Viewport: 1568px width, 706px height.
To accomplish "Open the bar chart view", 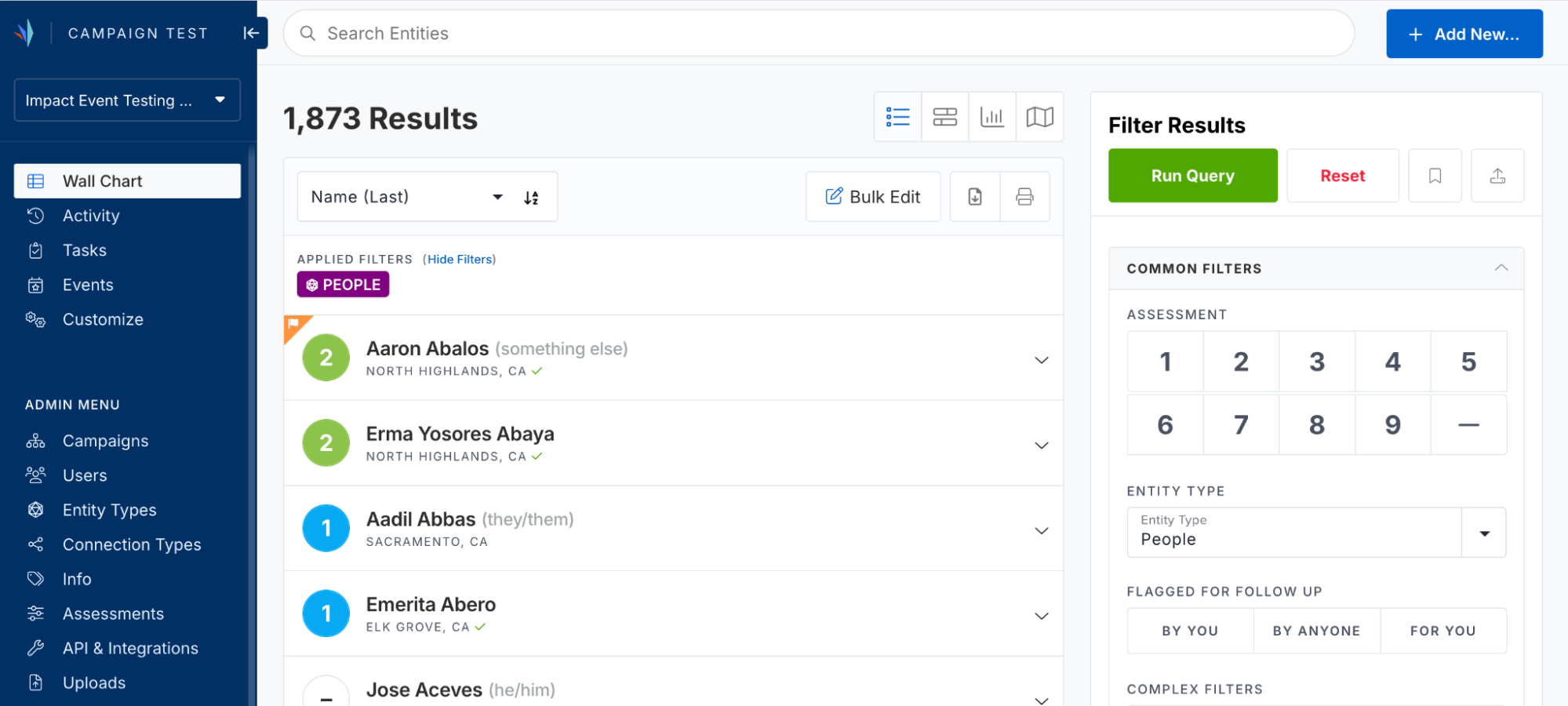I will (x=991, y=117).
